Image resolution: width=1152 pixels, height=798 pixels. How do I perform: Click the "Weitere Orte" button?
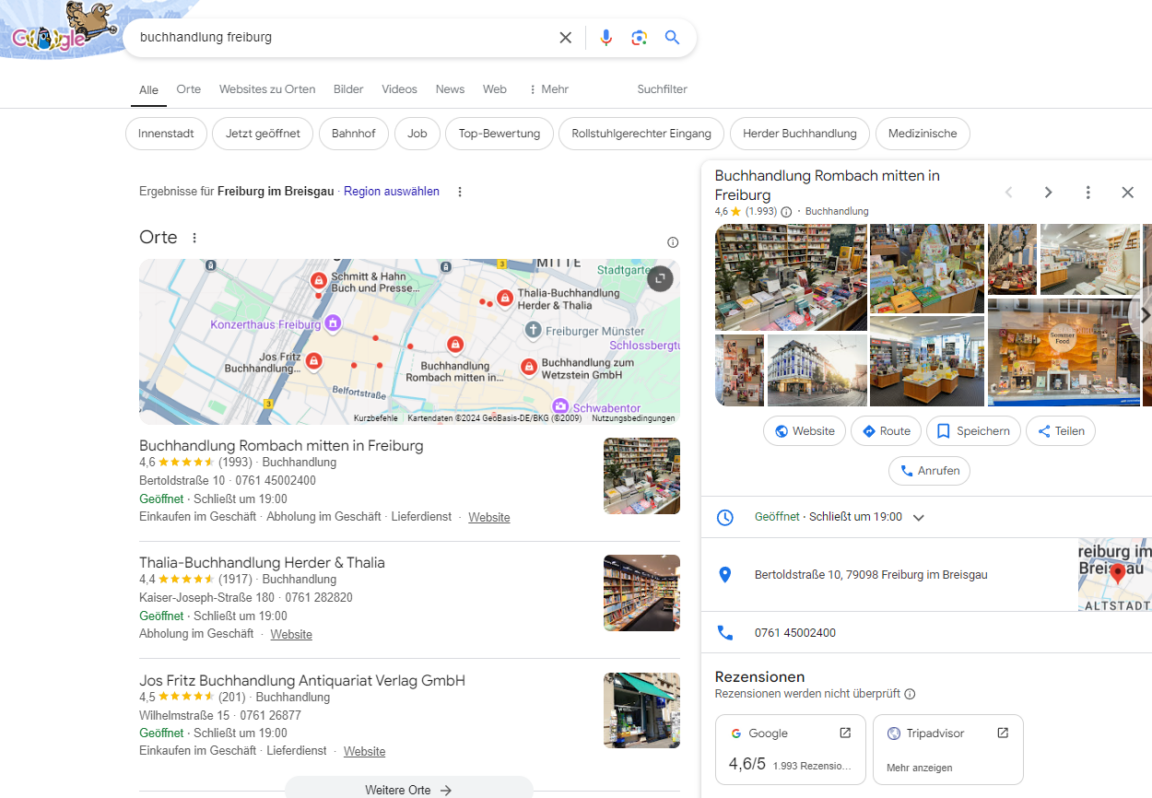[x=408, y=789]
